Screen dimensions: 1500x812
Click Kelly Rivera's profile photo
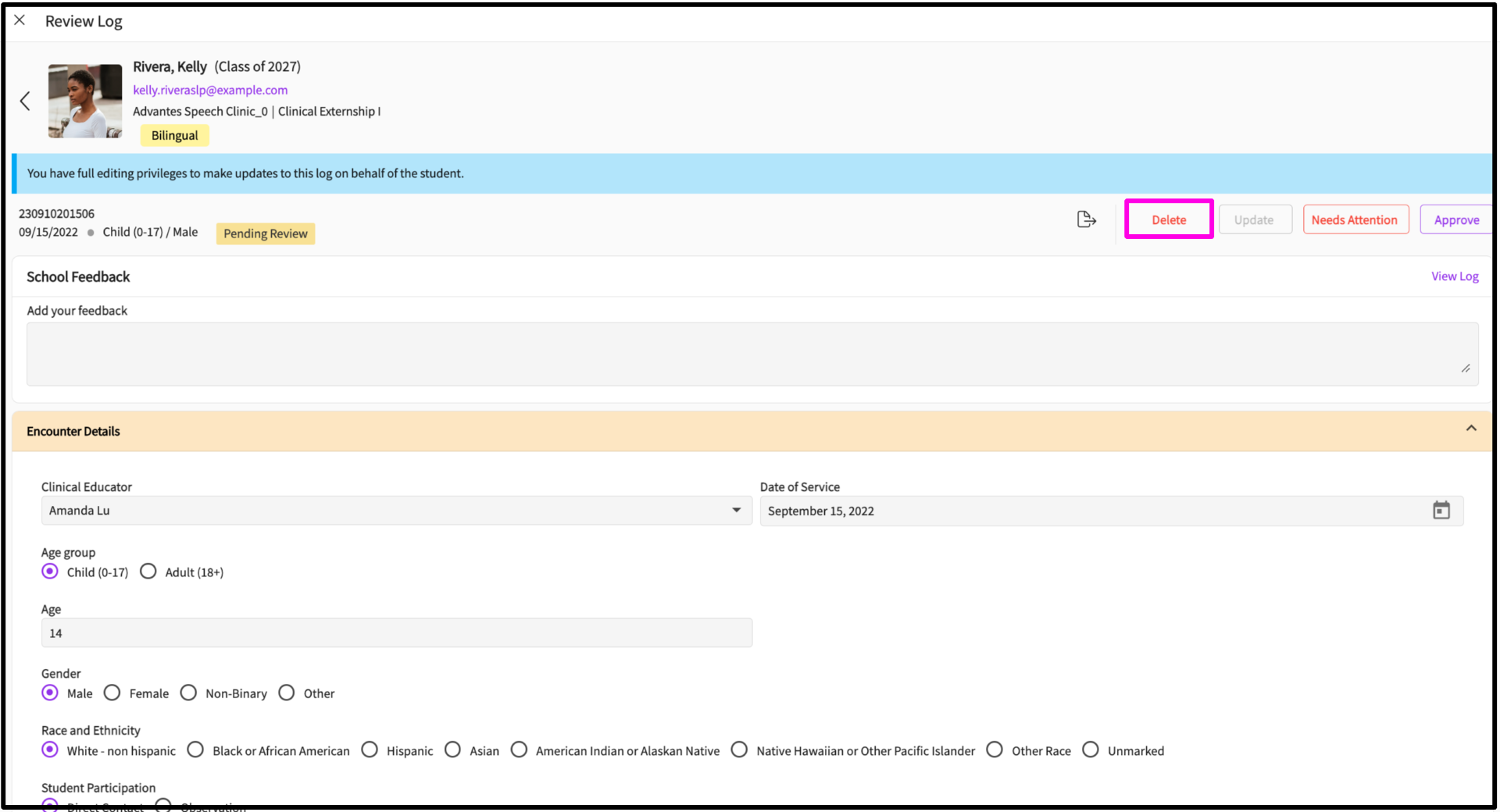[x=85, y=101]
